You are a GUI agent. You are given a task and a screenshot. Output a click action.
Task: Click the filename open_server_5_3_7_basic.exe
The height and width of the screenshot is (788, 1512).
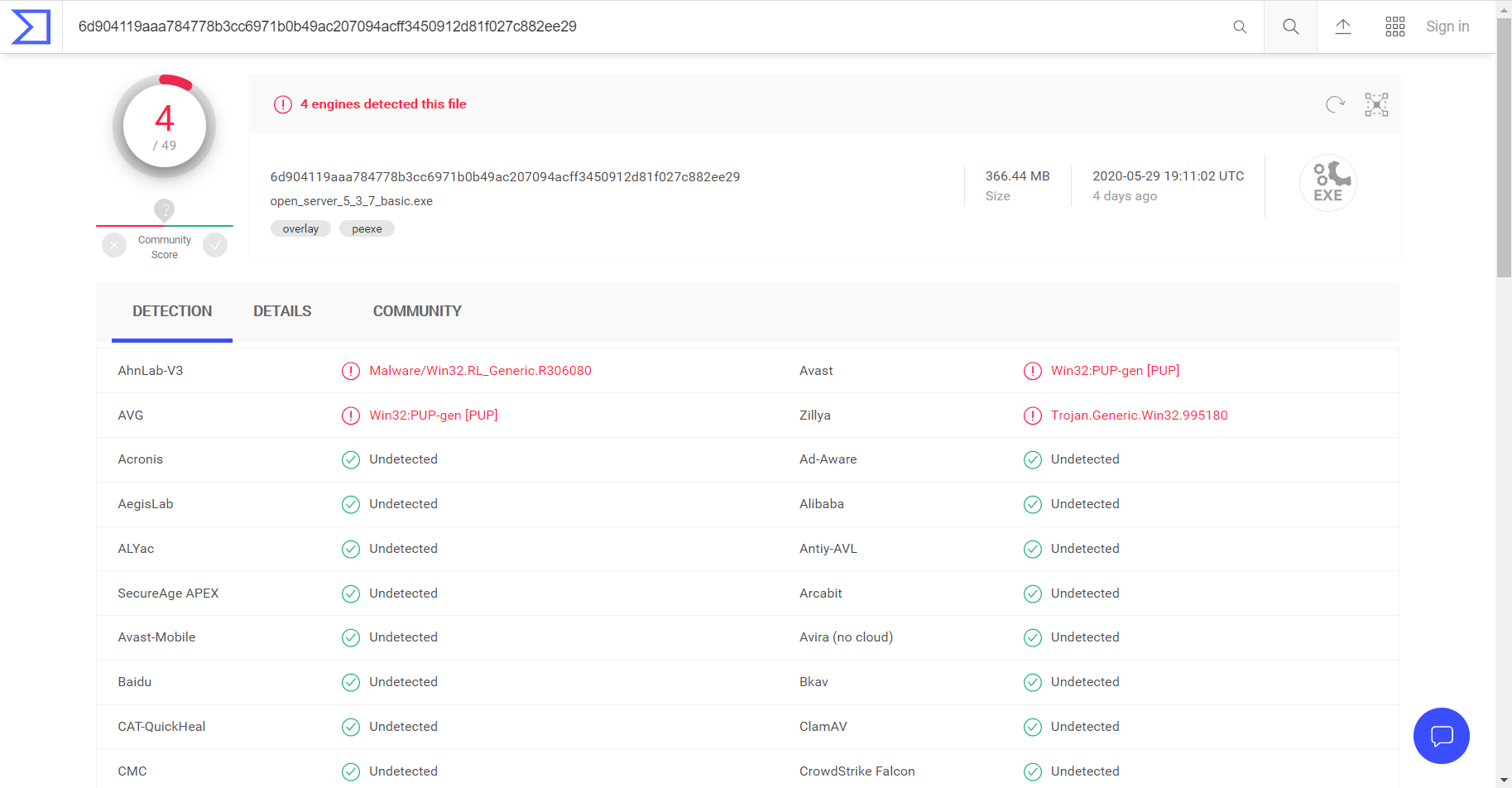pos(351,201)
